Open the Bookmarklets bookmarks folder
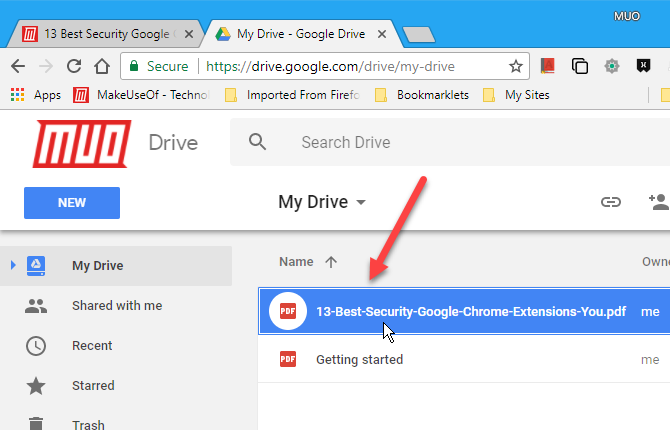Screen dimensions: 670x430 point(422,95)
